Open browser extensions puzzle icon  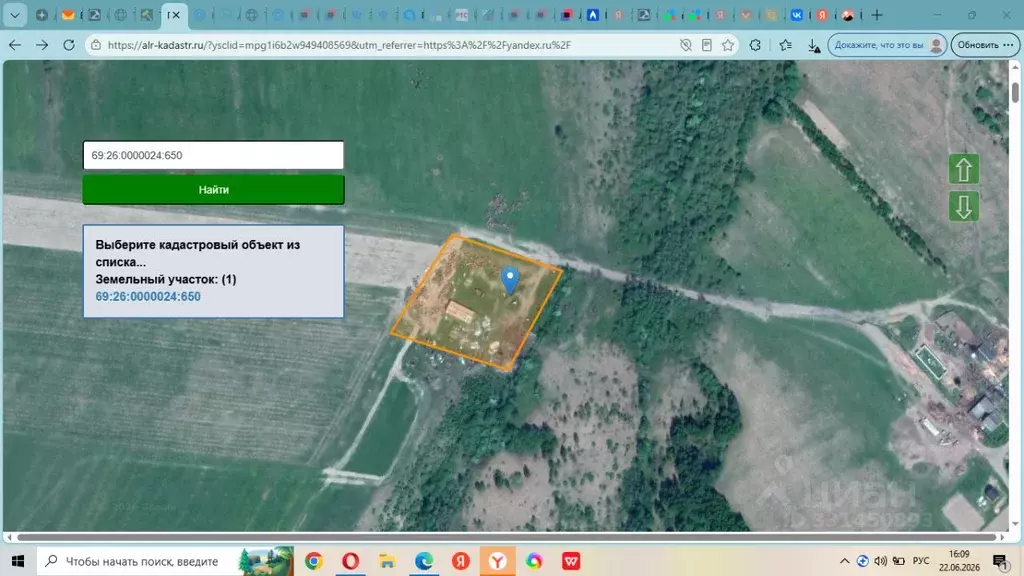(756, 45)
